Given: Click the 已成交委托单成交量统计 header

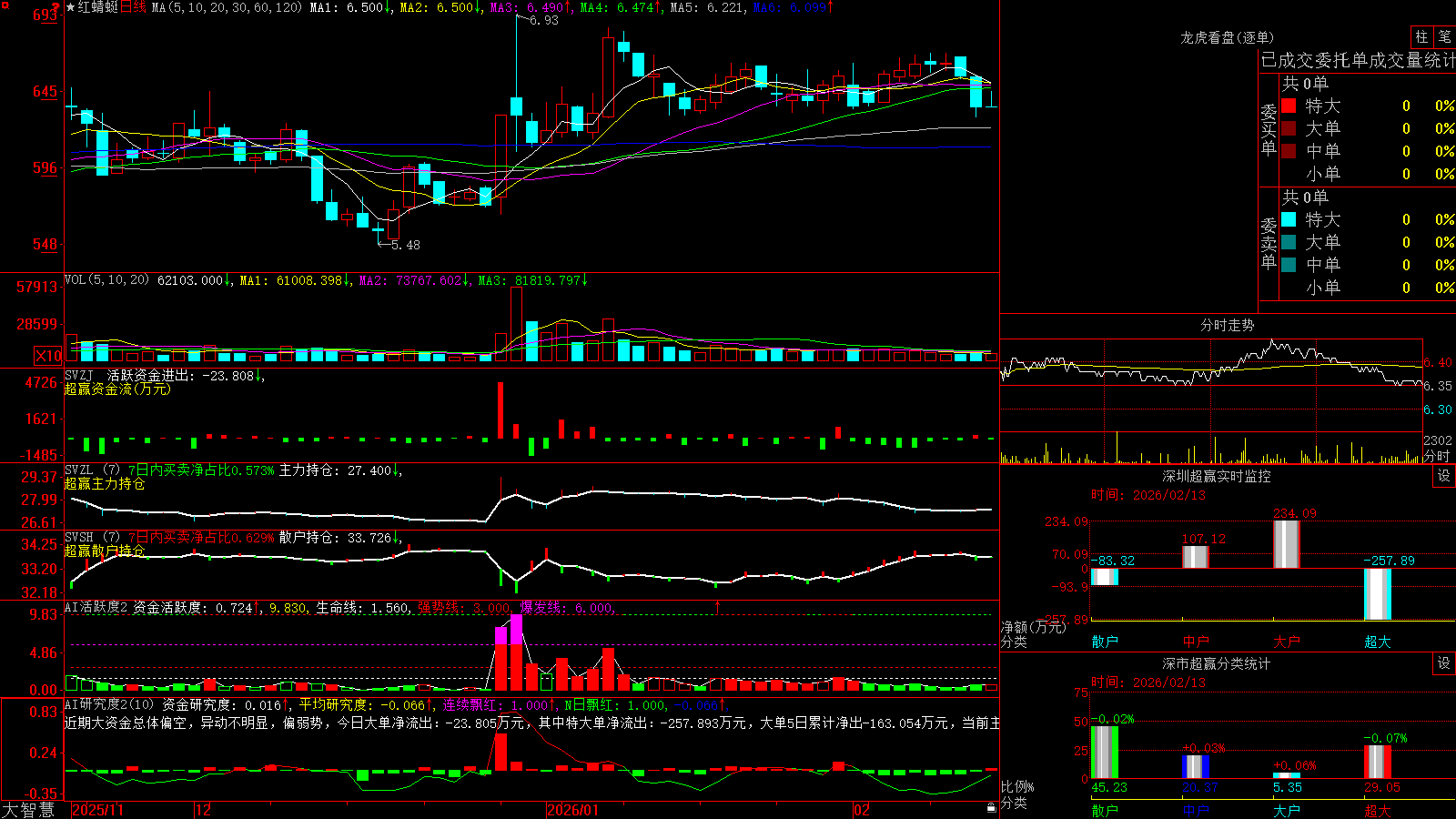Looking at the screenshot, I should point(1358,60).
